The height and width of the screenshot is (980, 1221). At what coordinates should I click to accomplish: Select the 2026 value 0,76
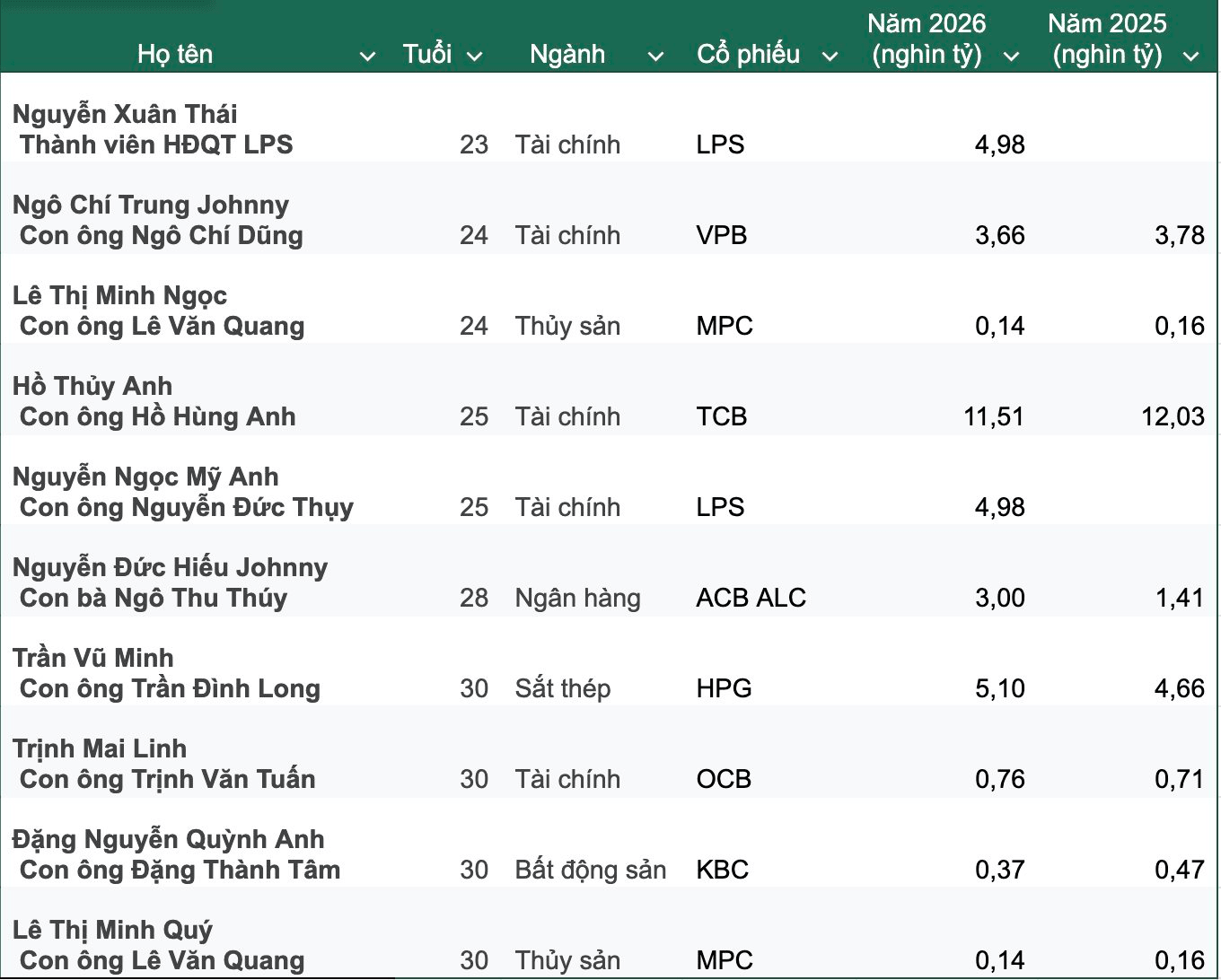coord(1000,779)
